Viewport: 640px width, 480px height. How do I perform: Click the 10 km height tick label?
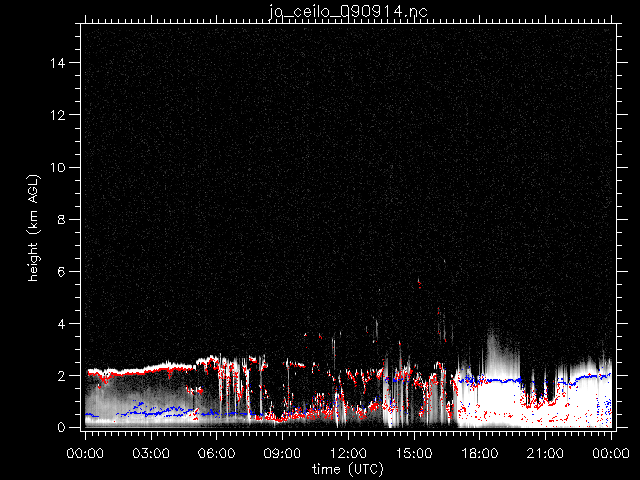tap(58, 167)
